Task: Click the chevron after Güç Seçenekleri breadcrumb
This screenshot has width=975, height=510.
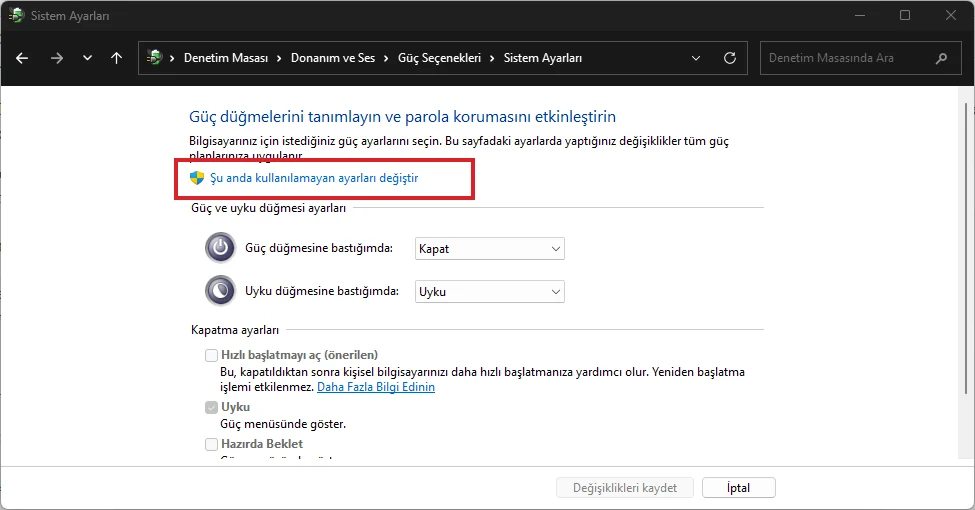Action: 492,58
